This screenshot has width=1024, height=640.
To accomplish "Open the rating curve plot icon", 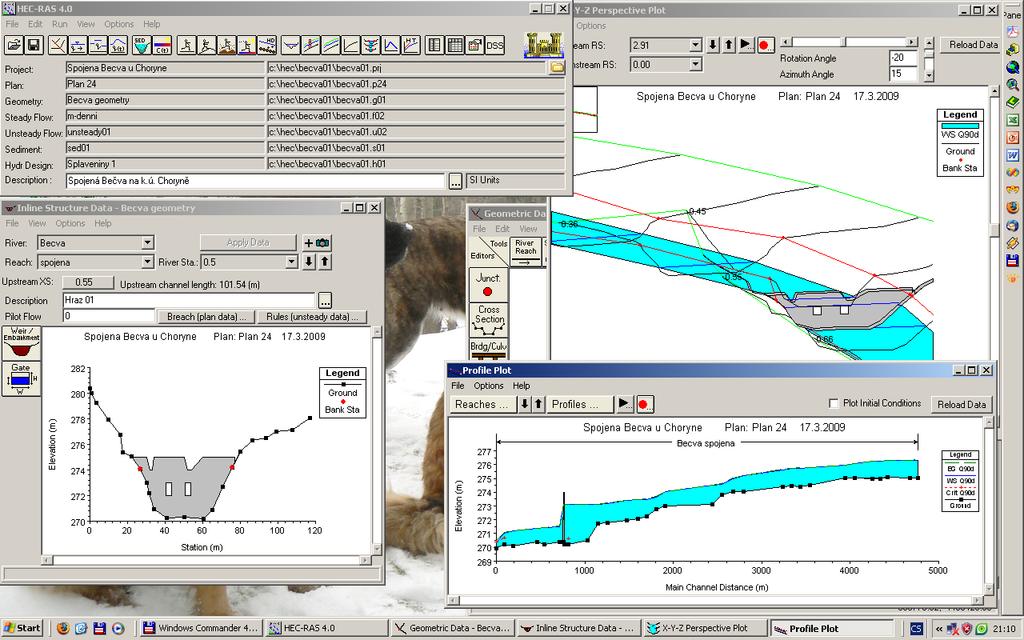I will click(x=351, y=45).
